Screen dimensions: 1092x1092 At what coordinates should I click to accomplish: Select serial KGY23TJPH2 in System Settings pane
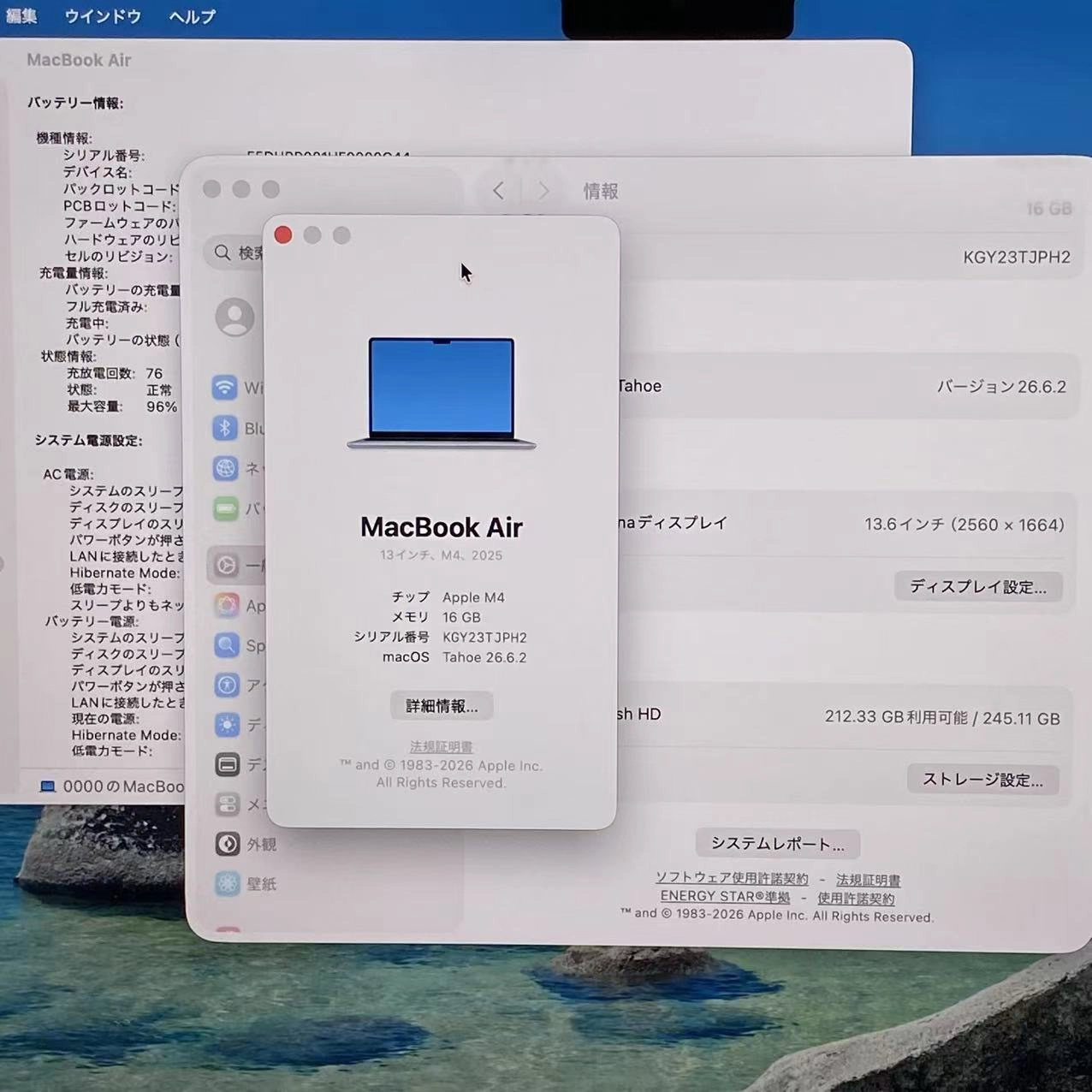tap(1017, 258)
